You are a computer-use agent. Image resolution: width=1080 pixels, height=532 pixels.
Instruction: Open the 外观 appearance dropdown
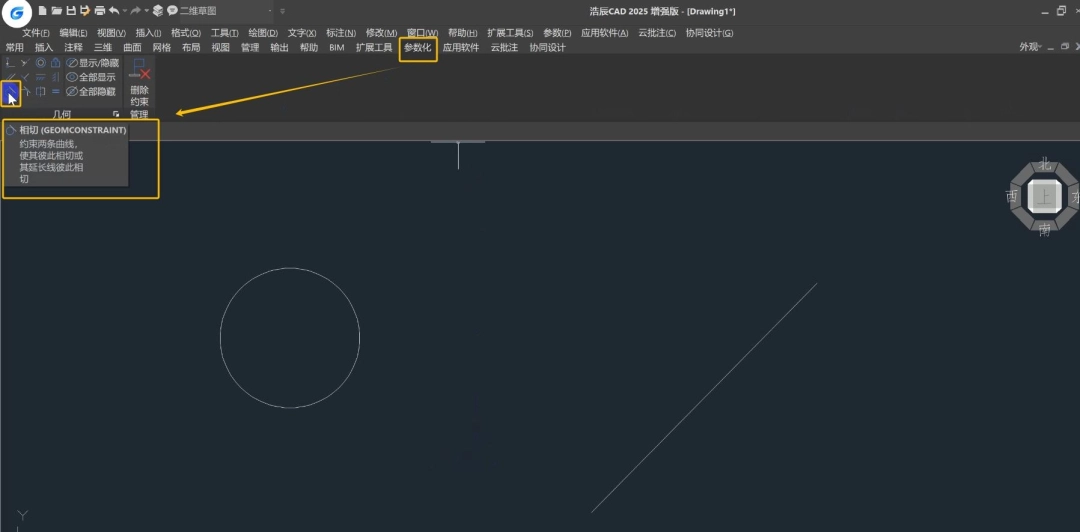tap(1030, 47)
